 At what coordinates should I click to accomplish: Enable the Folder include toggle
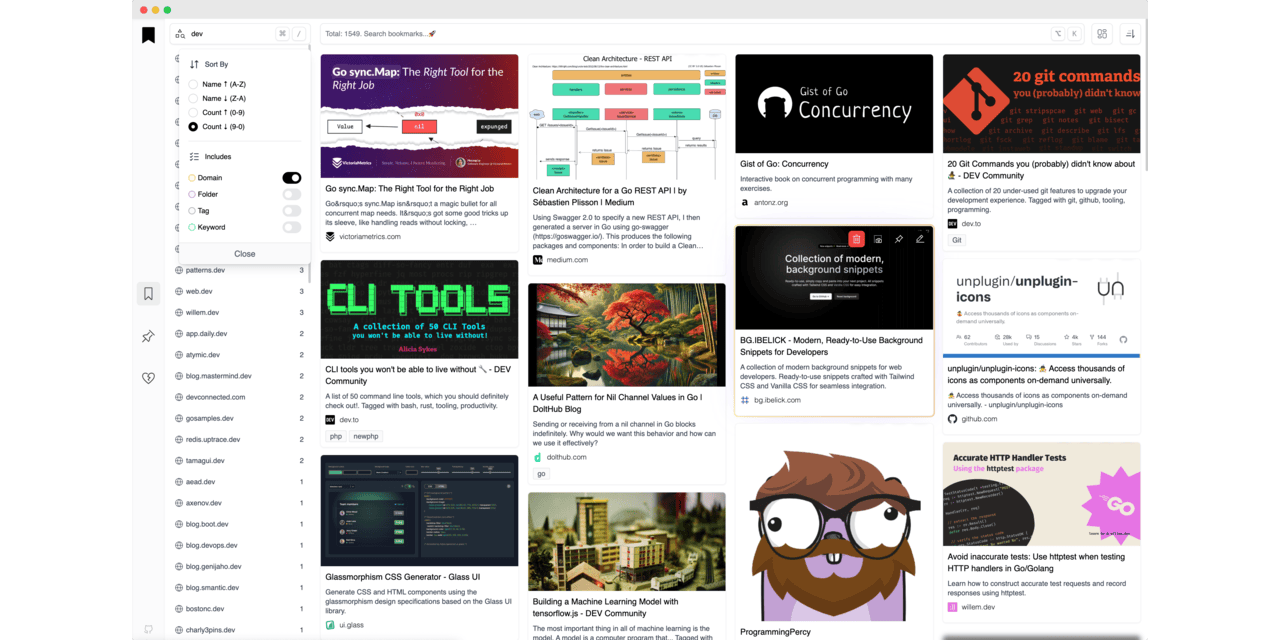tap(291, 194)
